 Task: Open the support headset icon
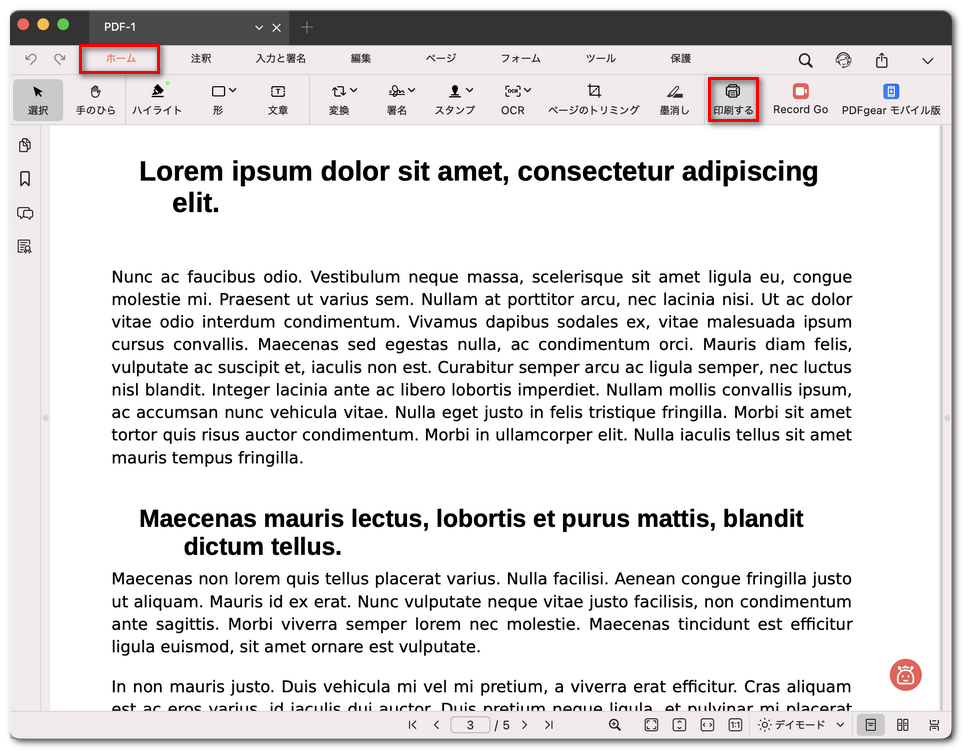tap(843, 60)
